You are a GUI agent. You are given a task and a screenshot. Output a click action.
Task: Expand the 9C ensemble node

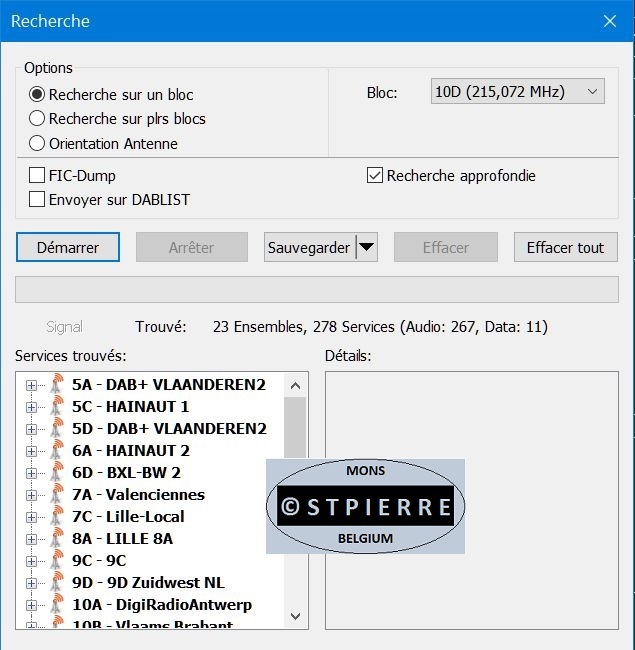pyautogui.click(x=31, y=561)
